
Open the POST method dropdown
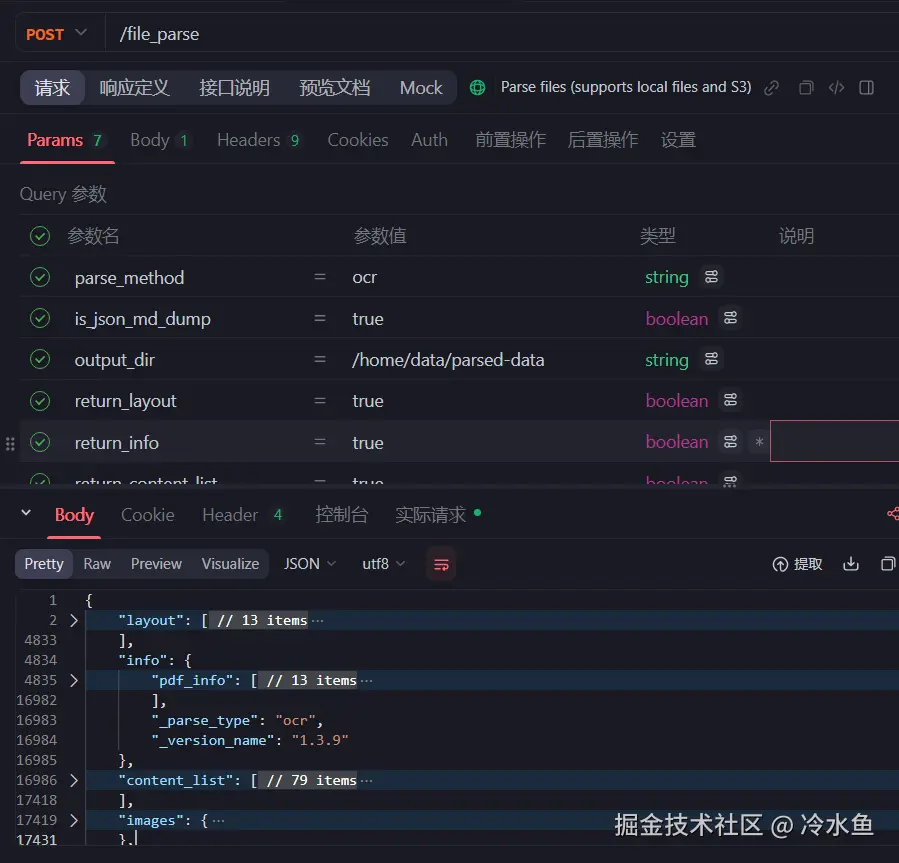coord(56,34)
